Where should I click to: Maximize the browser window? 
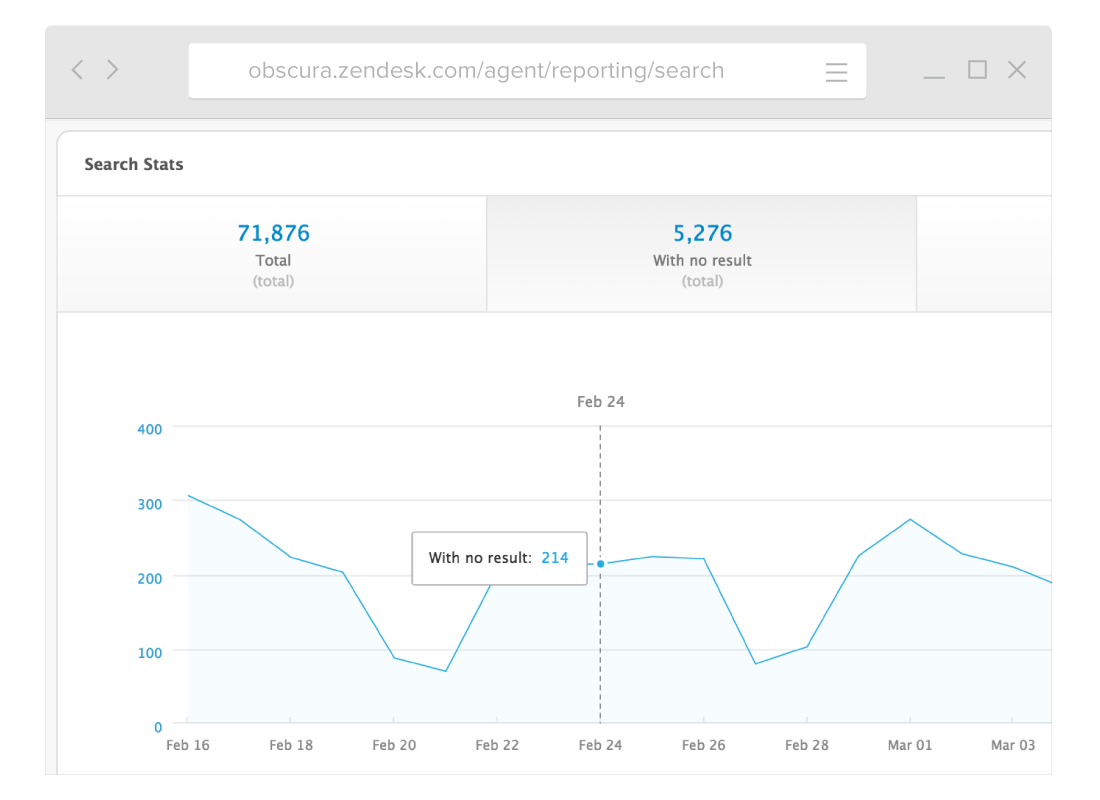pos(977,69)
